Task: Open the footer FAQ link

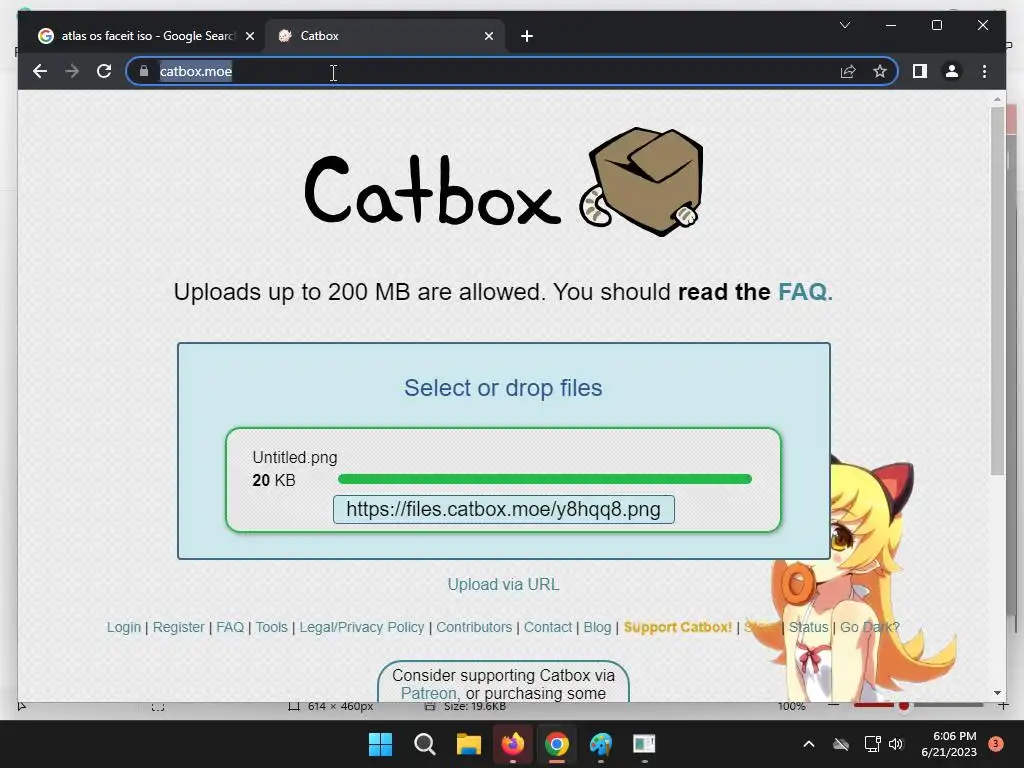Action: (230, 628)
